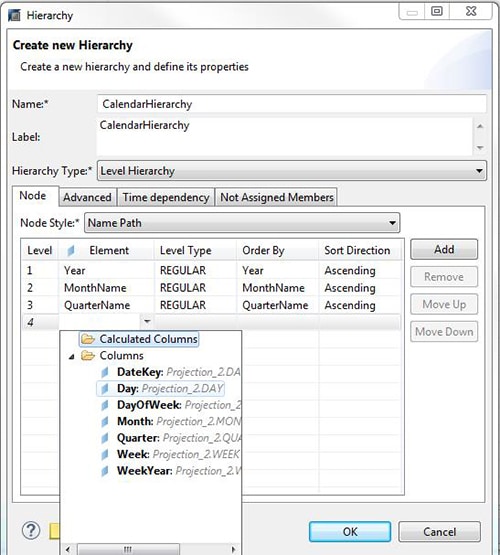Open the Not Assigned Members tab
Viewport: 500px width, 555px height.
click(277, 198)
